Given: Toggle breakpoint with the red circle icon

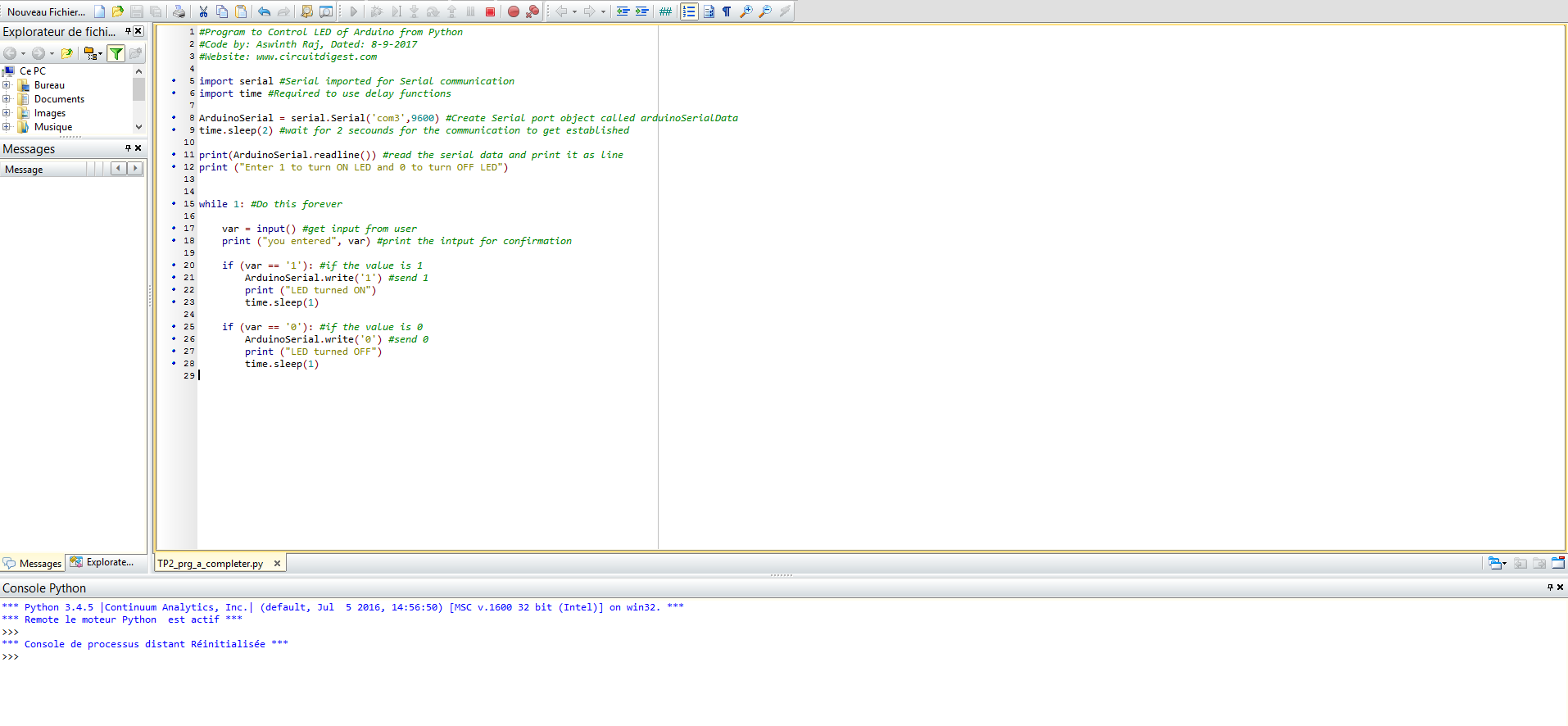Looking at the screenshot, I should 514,11.
